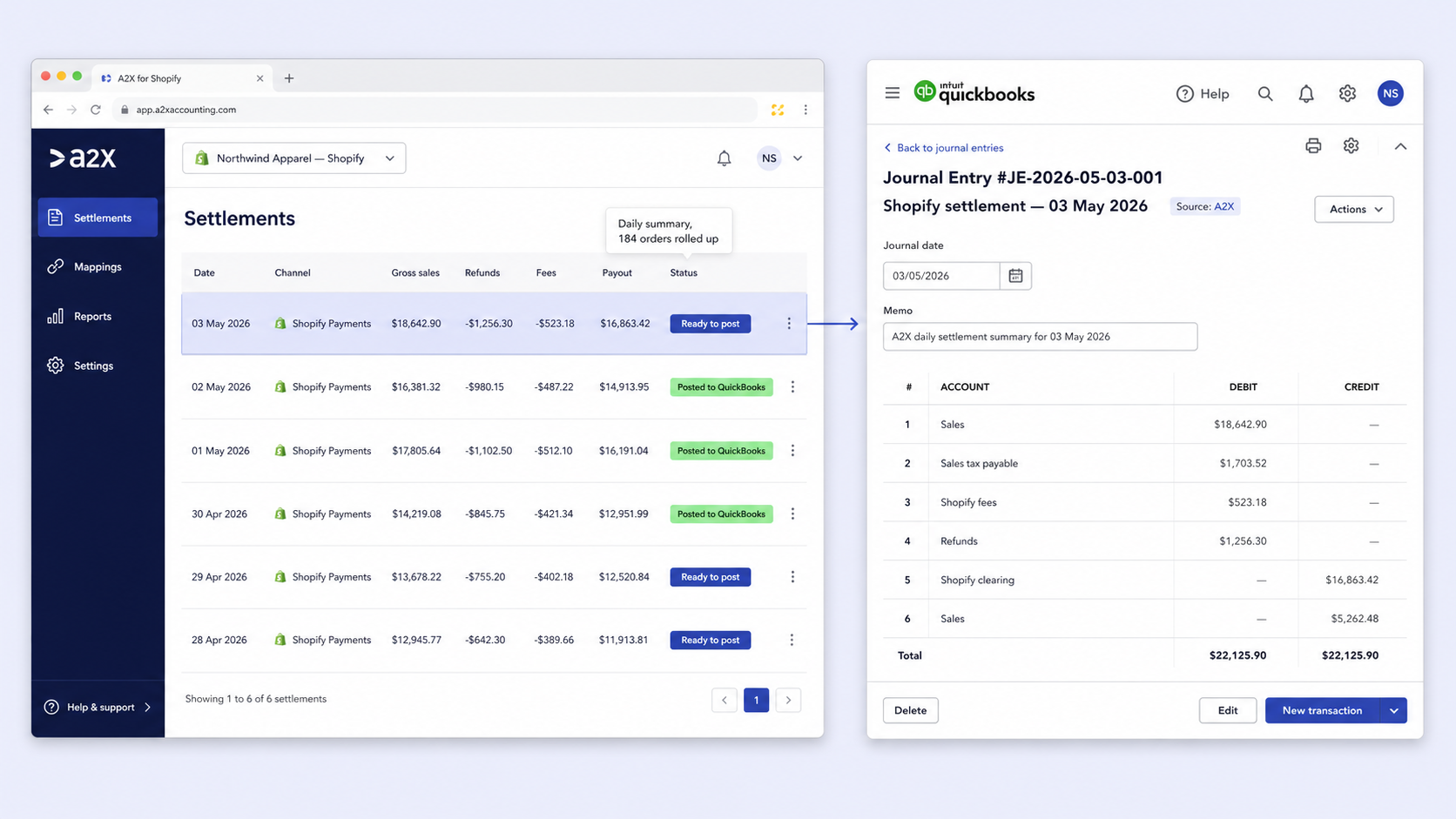The image size is (1456, 819).
Task: Open row menu for 29 Apr 2026
Action: [792, 577]
